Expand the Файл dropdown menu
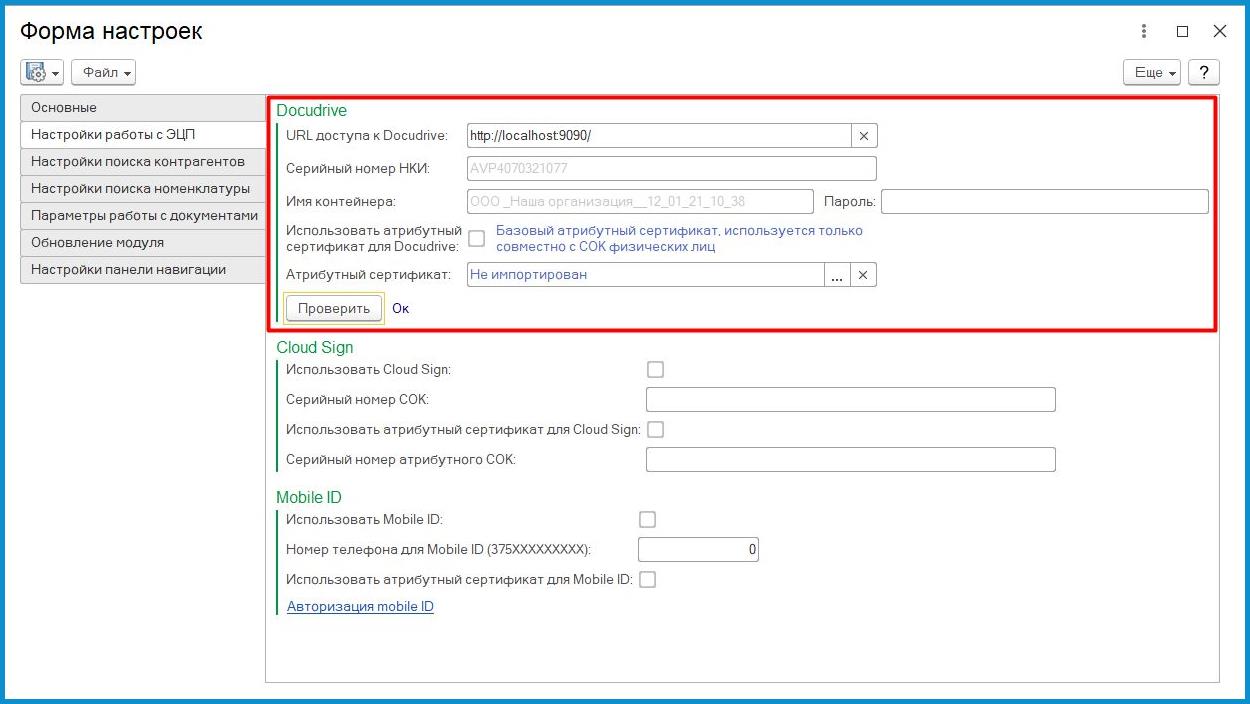The image size is (1250, 704). [x=104, y=72]
